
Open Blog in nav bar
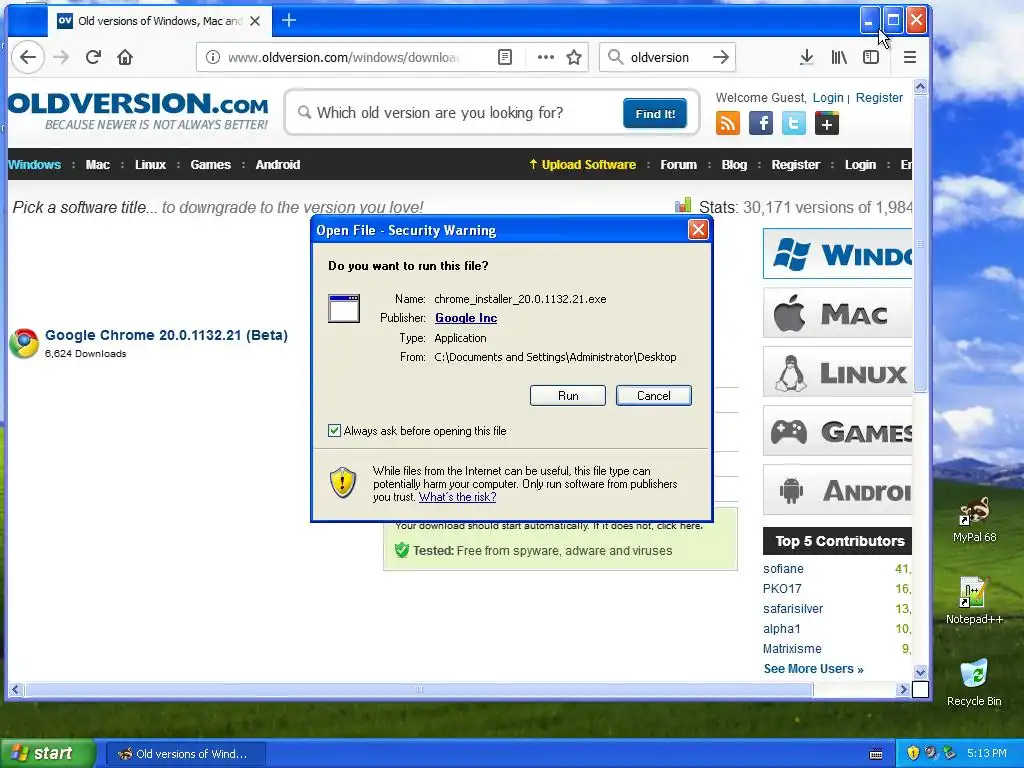[x=734, y=165]
